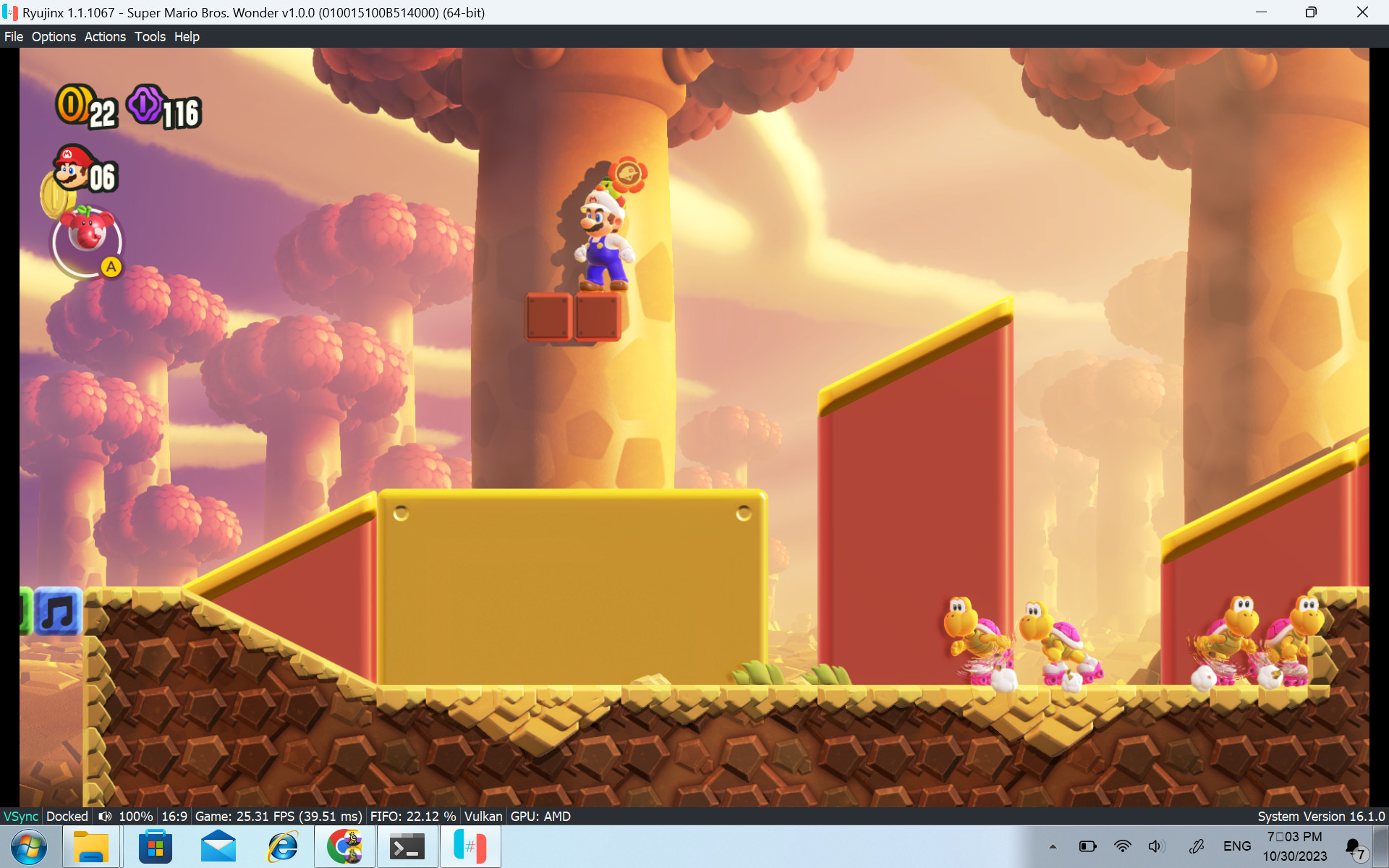Open the Tools menu
The height and width of the screenshot is (868, 1389).
149,36
